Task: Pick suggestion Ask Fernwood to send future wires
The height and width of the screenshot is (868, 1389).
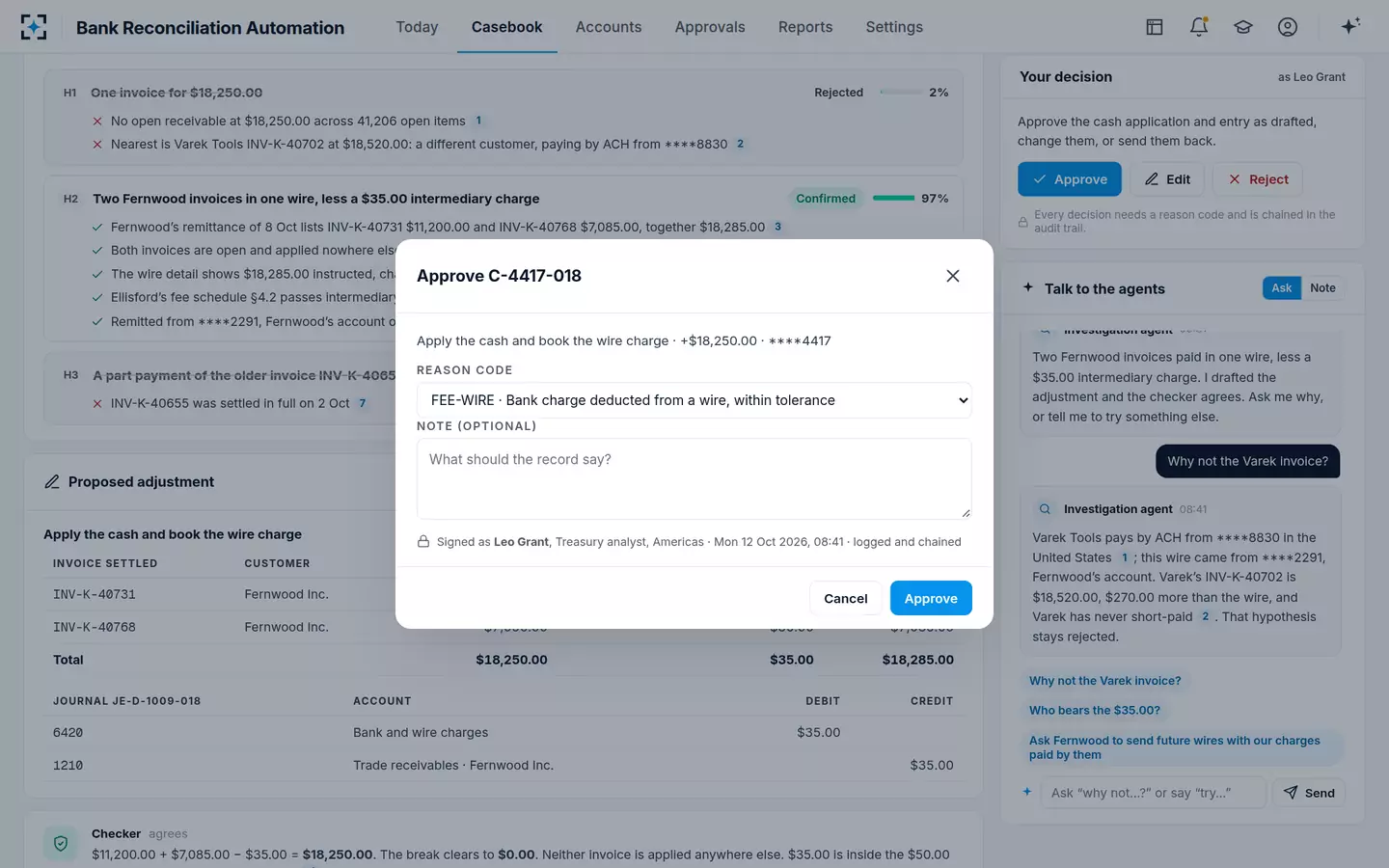Action: [1182, 747]
